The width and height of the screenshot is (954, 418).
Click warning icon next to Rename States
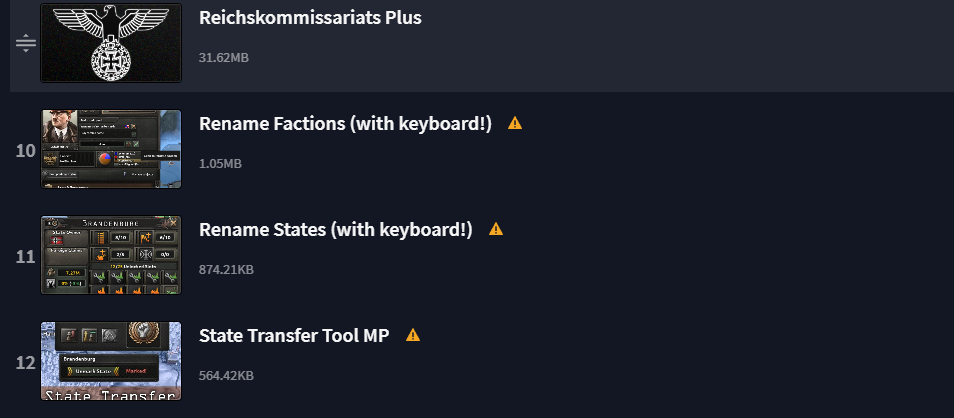click(495, 229)
